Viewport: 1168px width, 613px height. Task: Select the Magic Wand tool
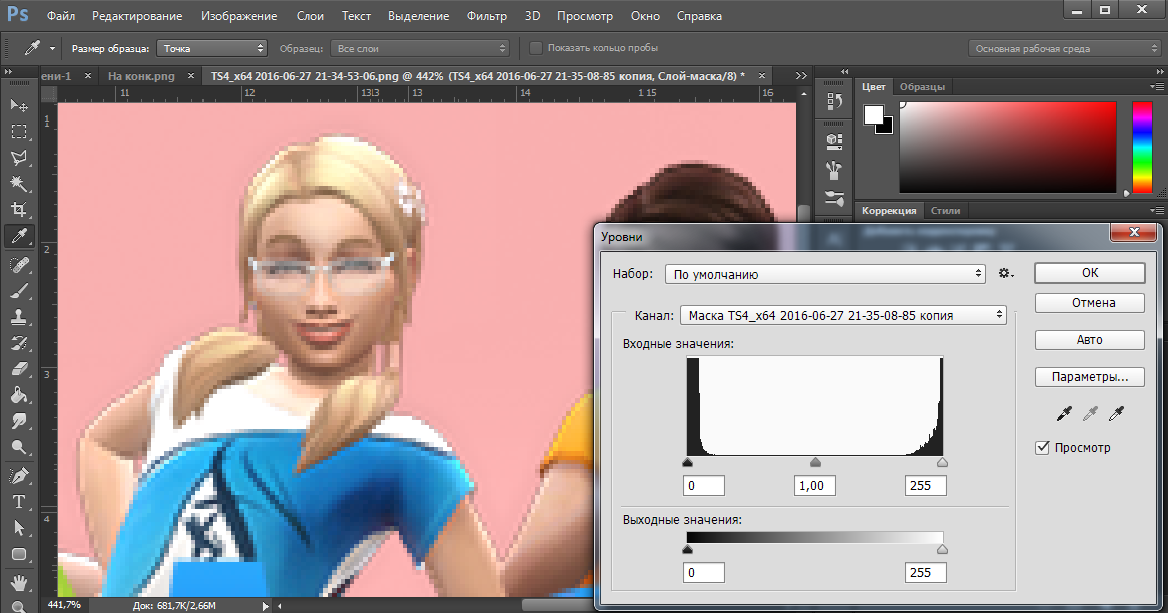click(x=19, y=184)
